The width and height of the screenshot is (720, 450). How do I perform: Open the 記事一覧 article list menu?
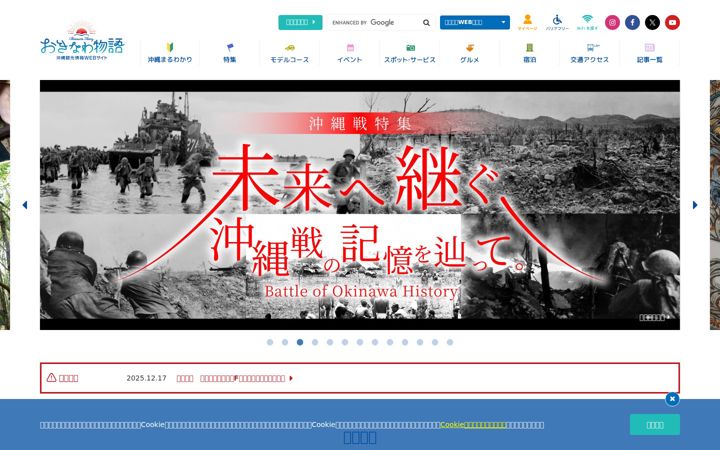650,53
